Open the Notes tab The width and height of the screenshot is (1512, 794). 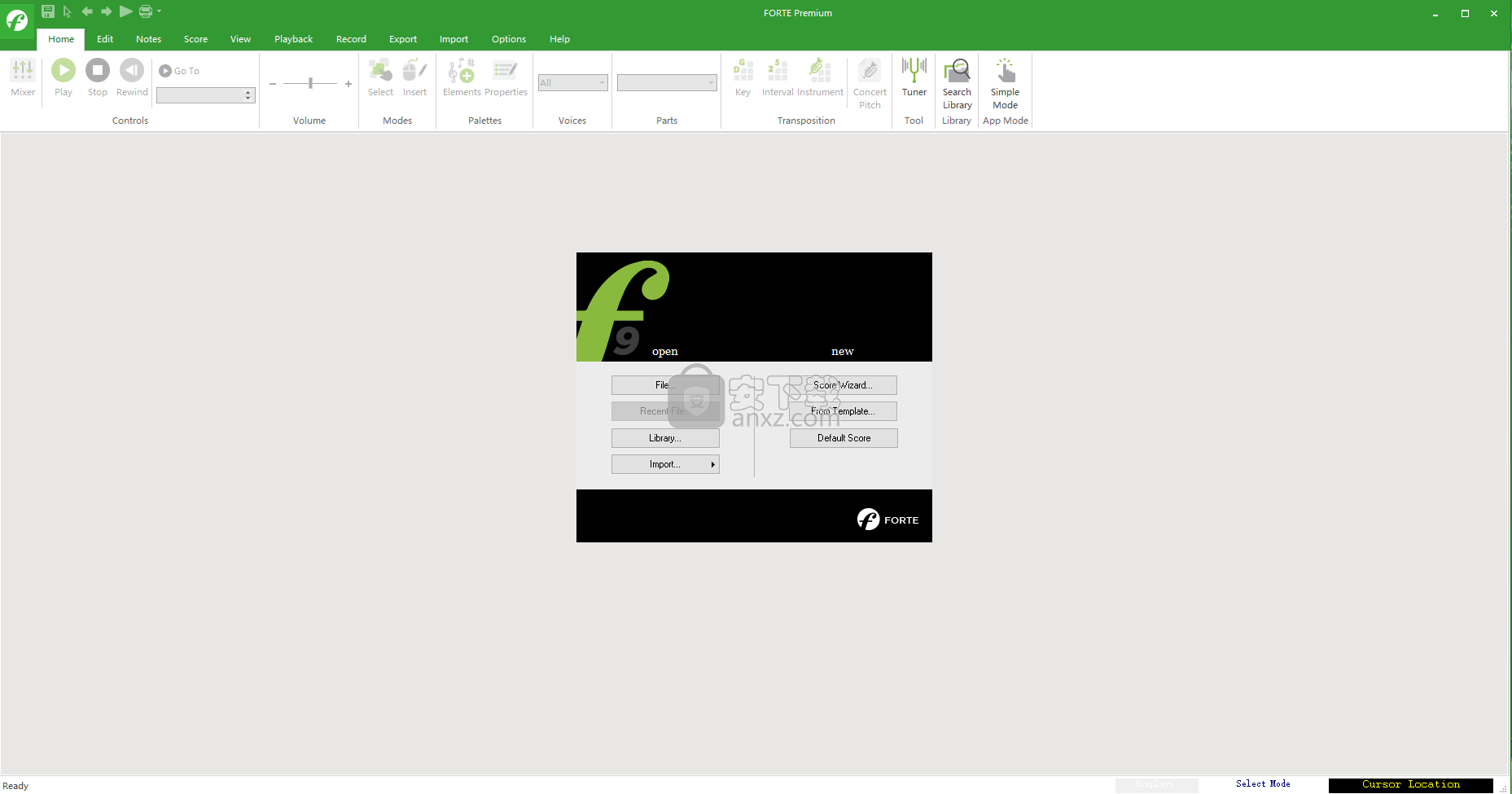148,39
